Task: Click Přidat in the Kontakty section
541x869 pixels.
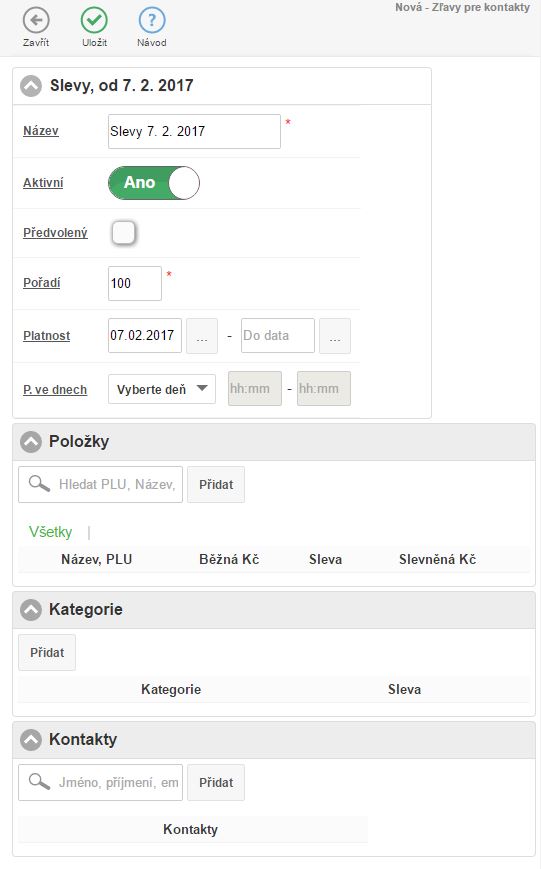Action: (x=216, y=783)
